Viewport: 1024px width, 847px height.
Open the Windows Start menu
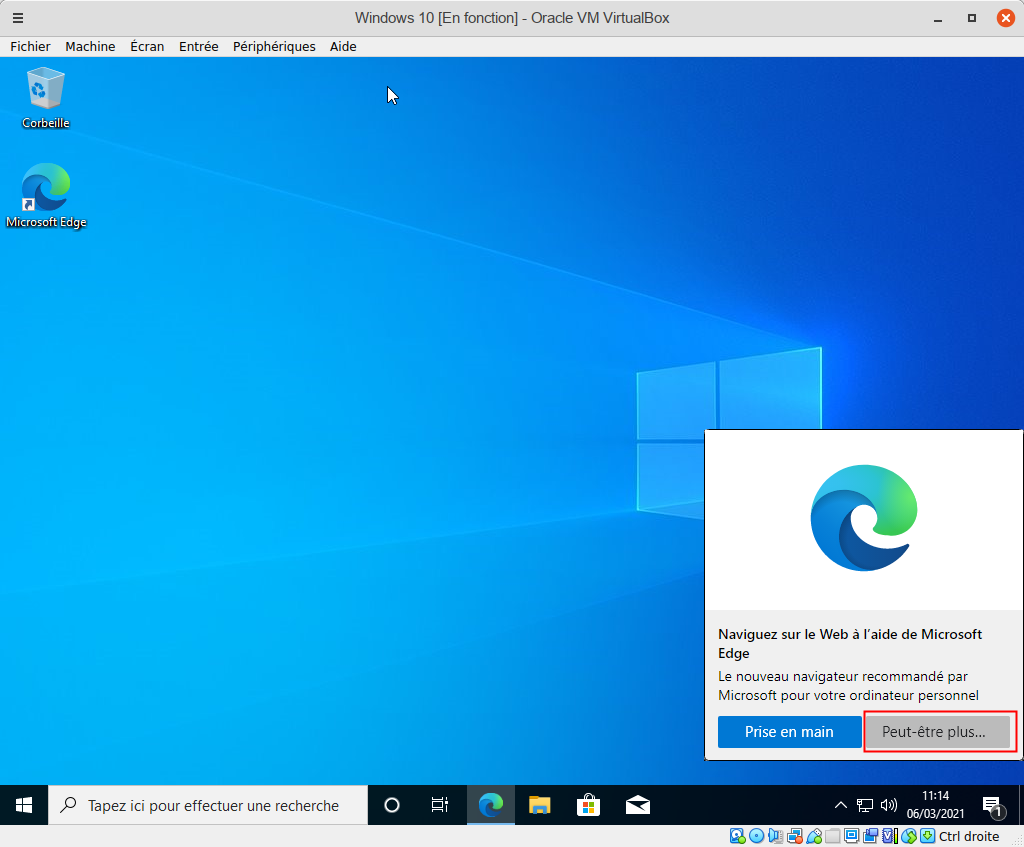(x=24, y=805)
